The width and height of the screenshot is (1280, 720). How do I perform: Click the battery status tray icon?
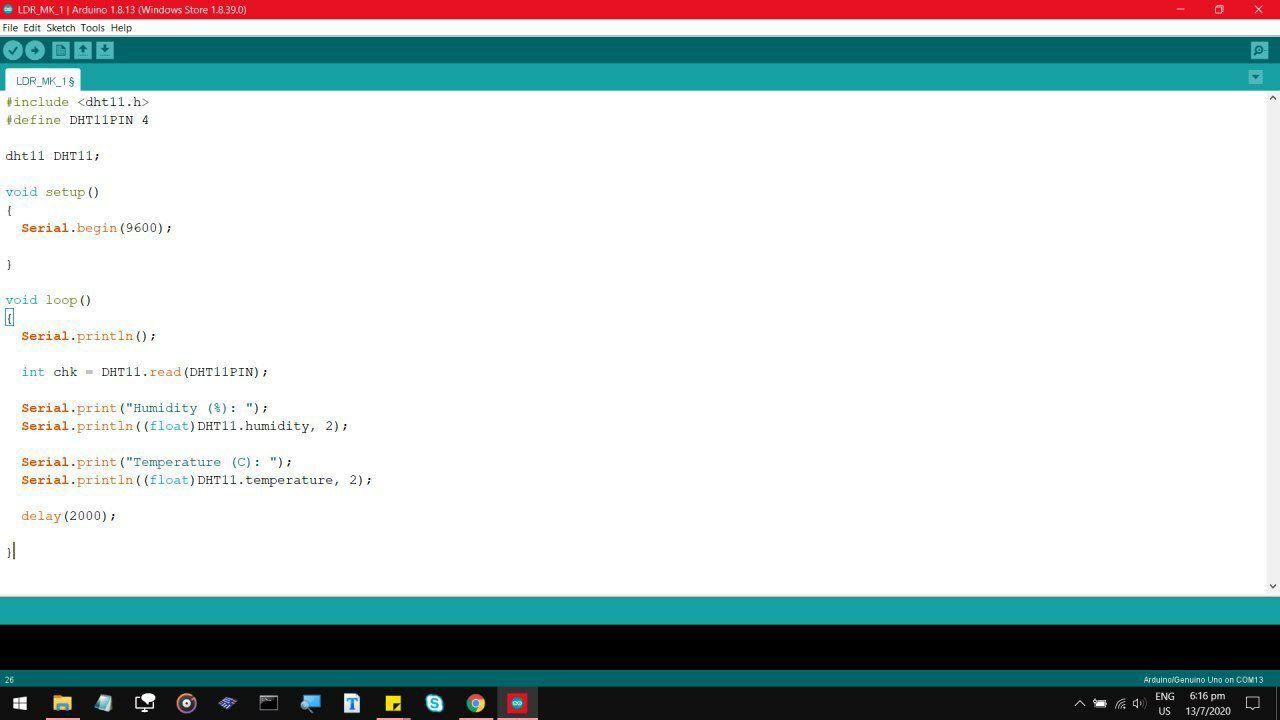pos(1100,704)
